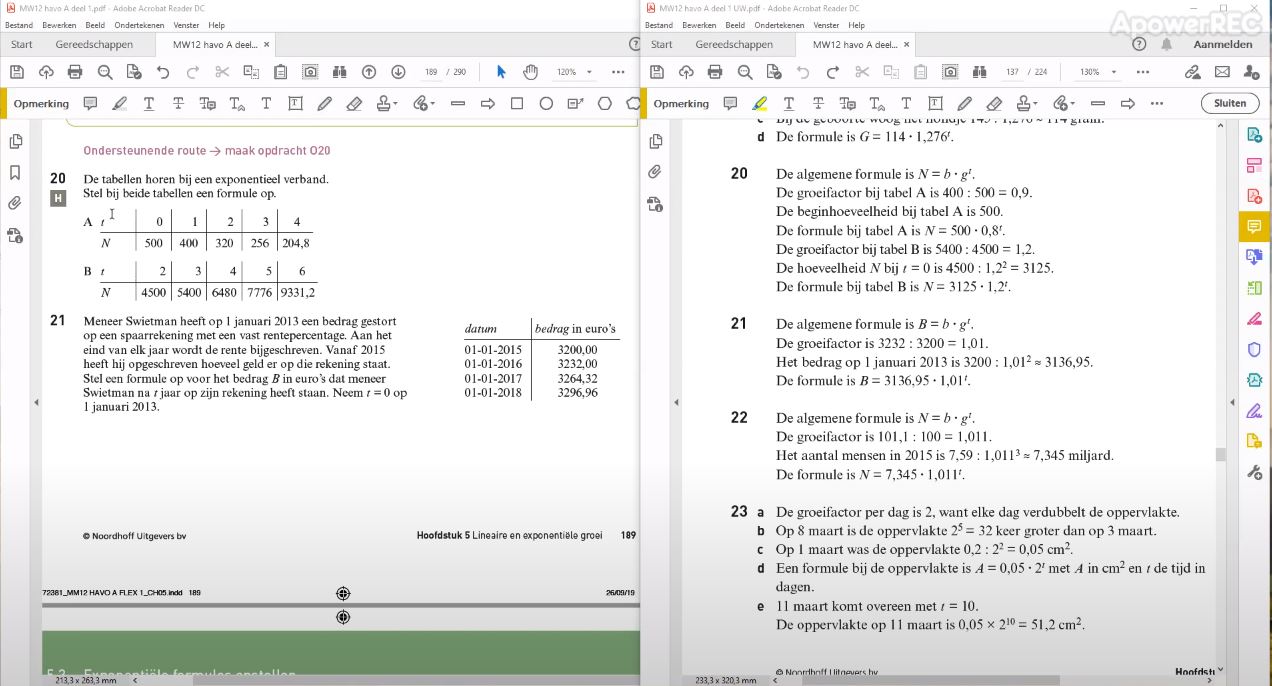The height and width of the screenshot is (686, 1272).
Task: Open Bewerken menu in left window
Action: pos(58,25)
